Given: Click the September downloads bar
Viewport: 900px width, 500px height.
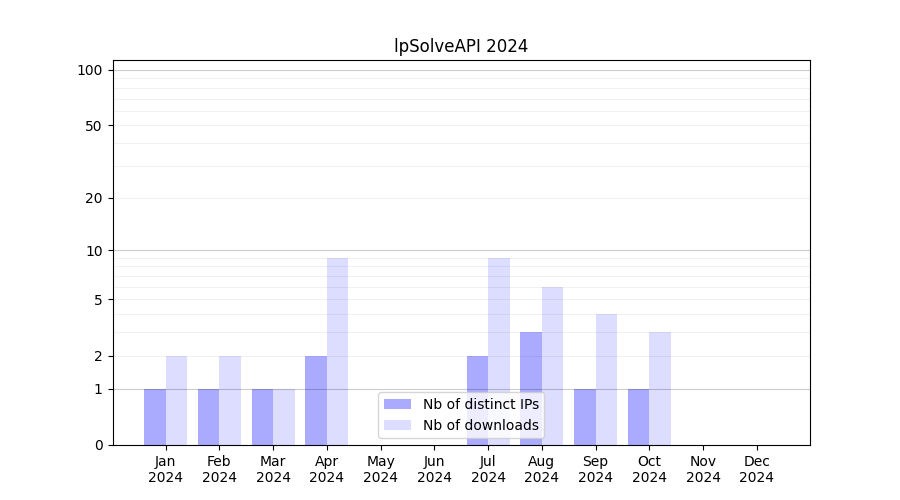Looking at the screenshot, I should (606, 379).
